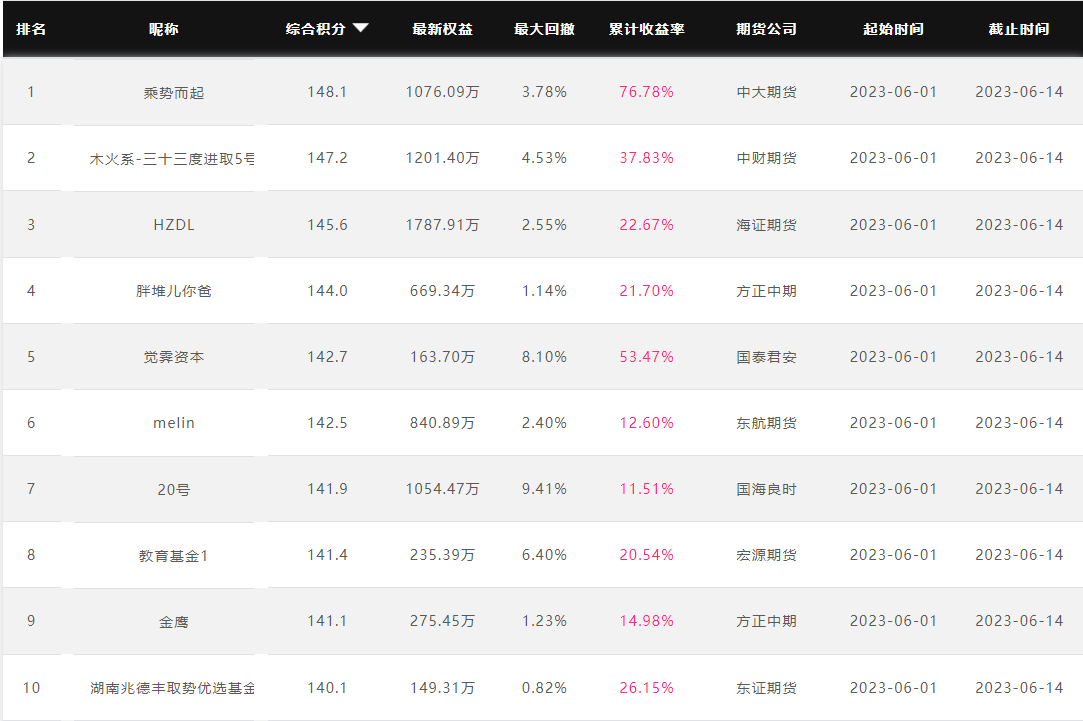This screenshot has height=721, width=1083.
Task: Select equity value 1076.09万
Action: 442,92
